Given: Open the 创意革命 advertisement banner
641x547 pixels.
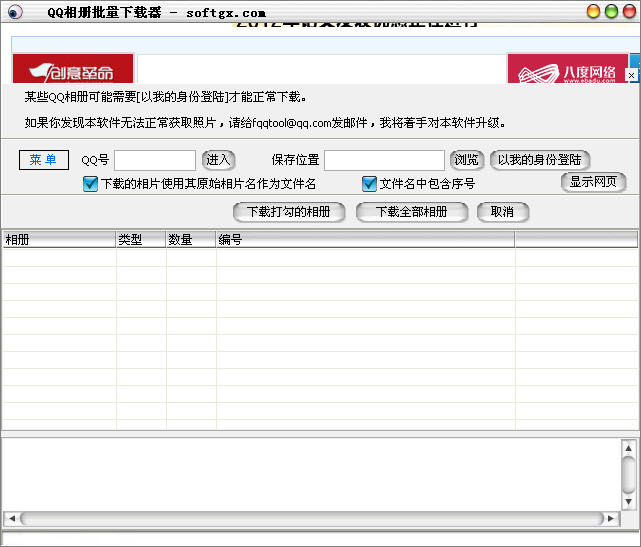Looking at the screenshot, I should coord(73,69).
